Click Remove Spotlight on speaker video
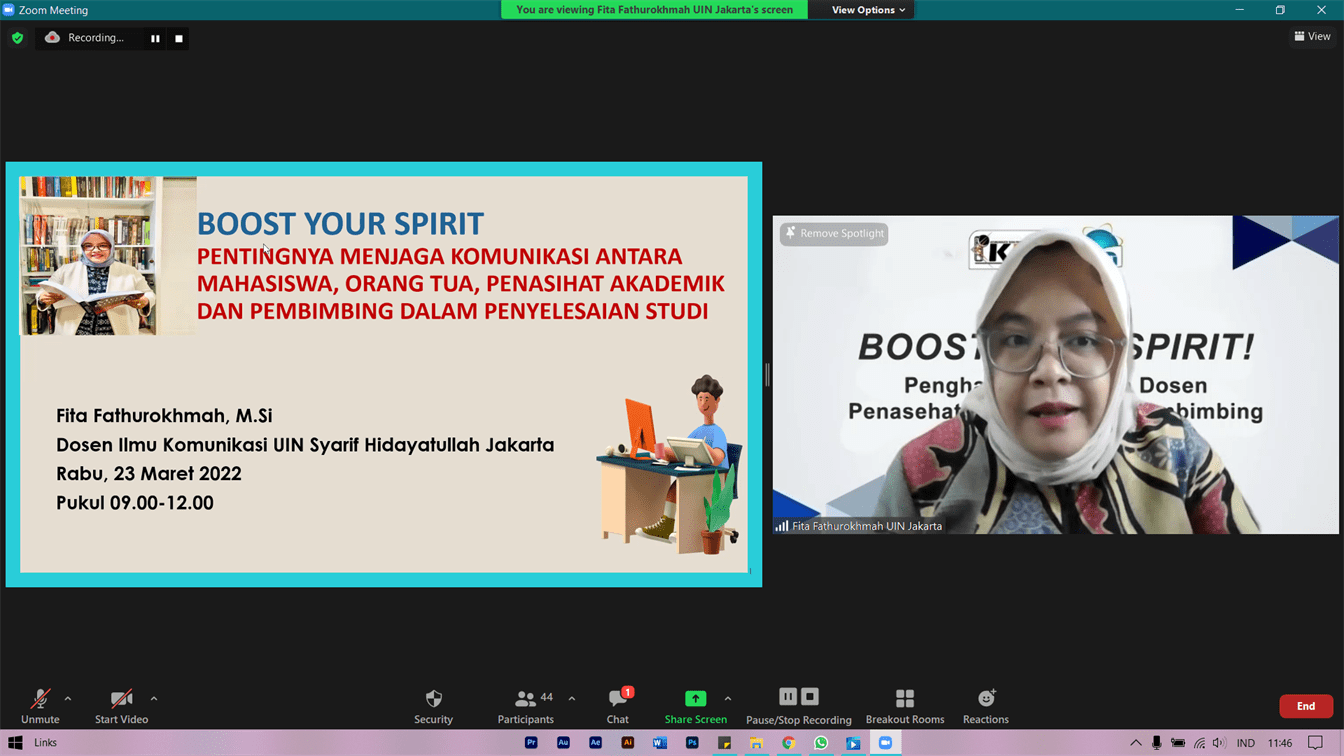Screen dimensions: 1344x756 tap(834, 233)
